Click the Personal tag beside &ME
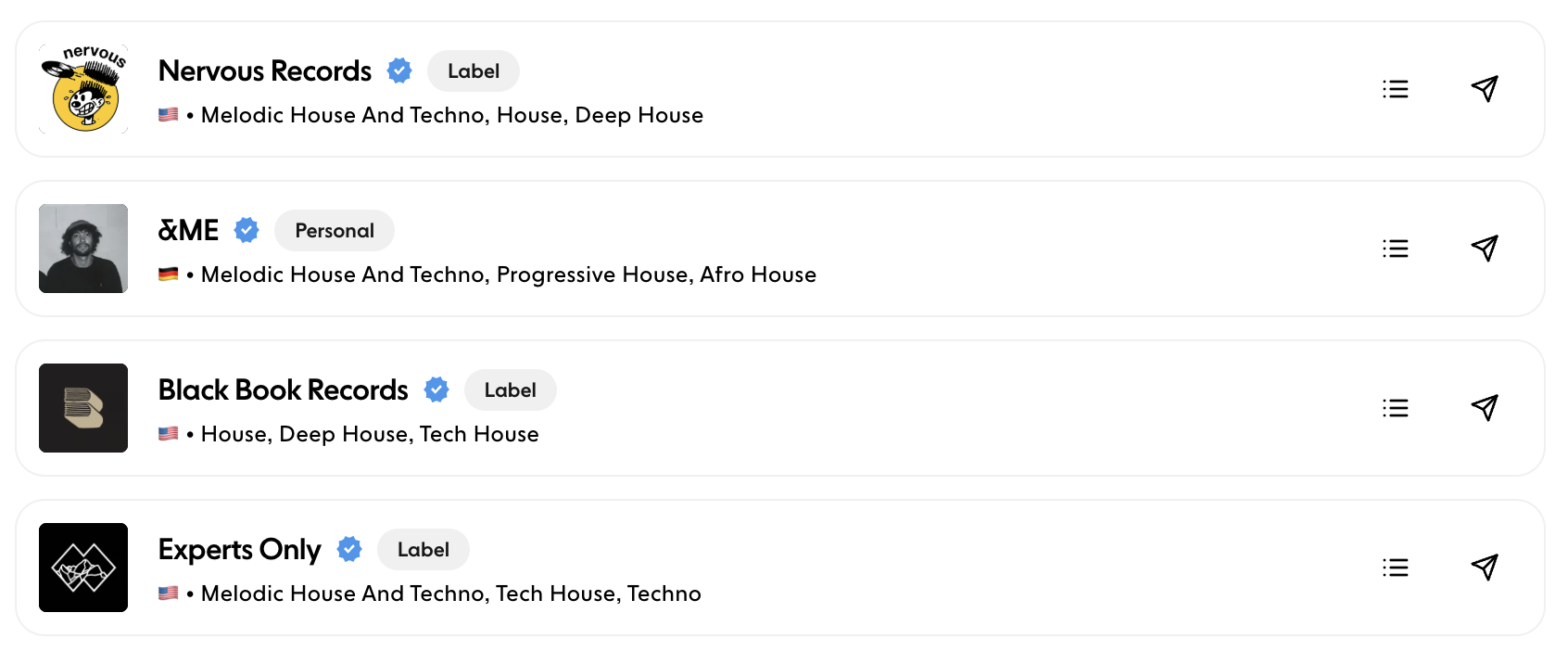Image resolution: width=1568 pixels, height=651 pixels. [x=335, y=231]
